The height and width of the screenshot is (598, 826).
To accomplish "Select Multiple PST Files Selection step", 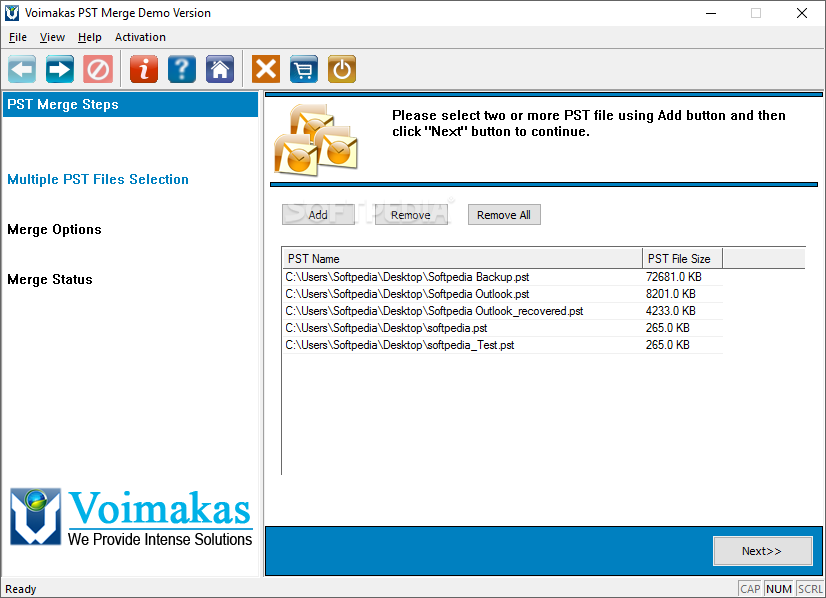I will 98,180.
